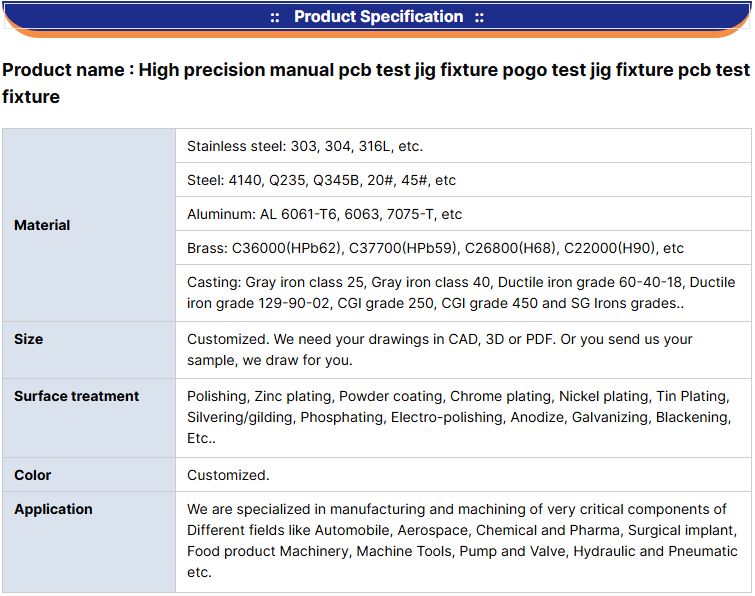755x596 pixels.
Task: Click the Stainless steel 303, 304 row
Action: [x=305, y=146]
